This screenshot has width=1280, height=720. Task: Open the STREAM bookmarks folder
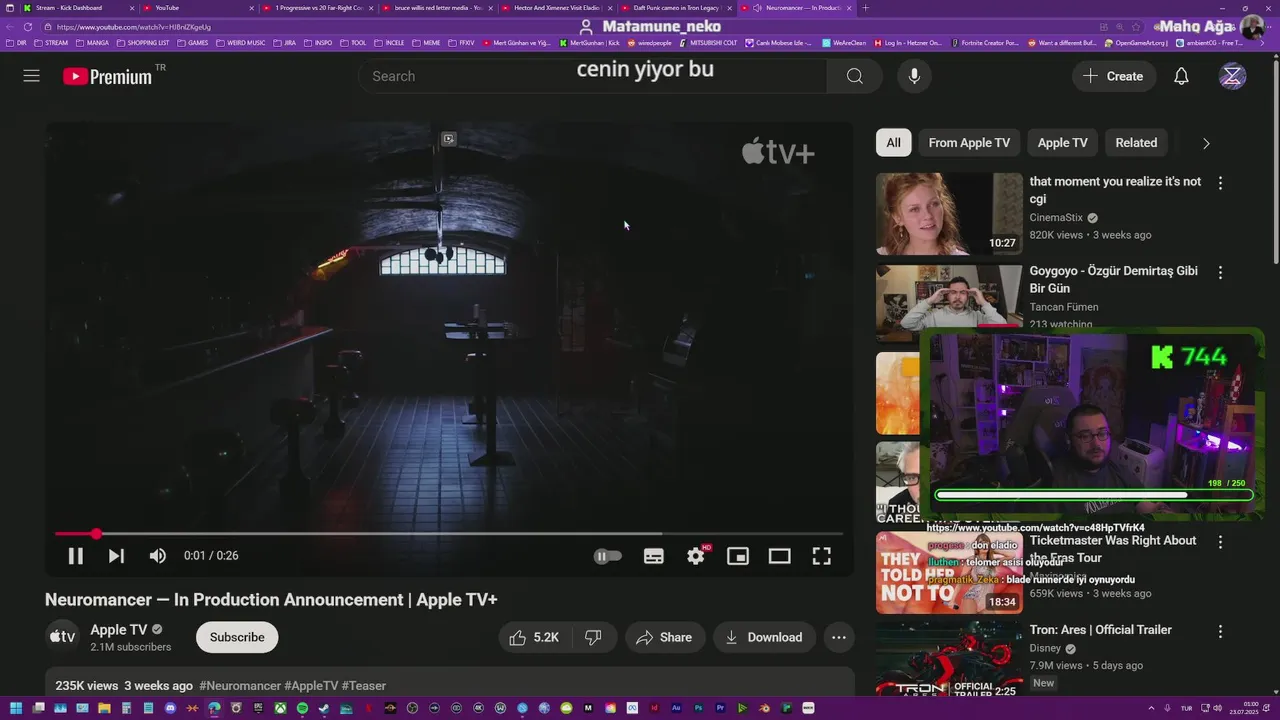(51, 43)
